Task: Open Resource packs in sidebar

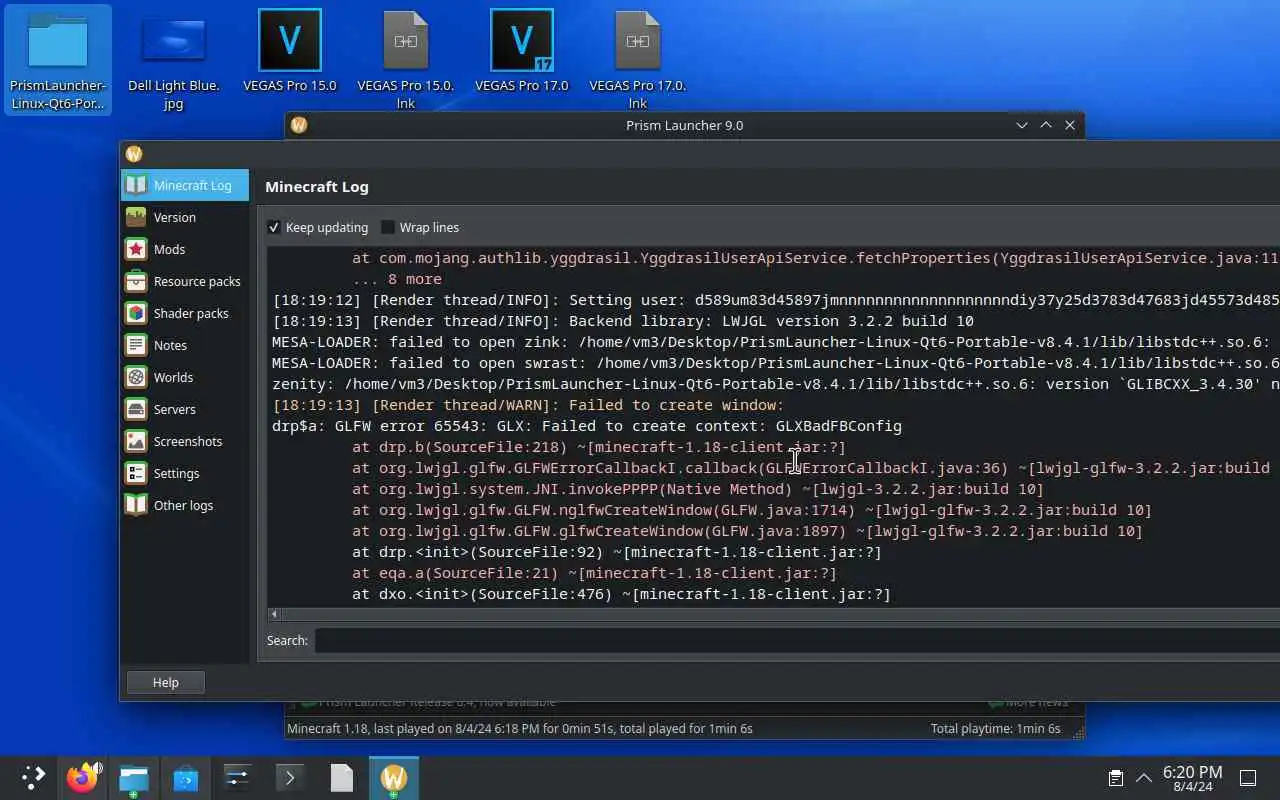Action: 185,281
